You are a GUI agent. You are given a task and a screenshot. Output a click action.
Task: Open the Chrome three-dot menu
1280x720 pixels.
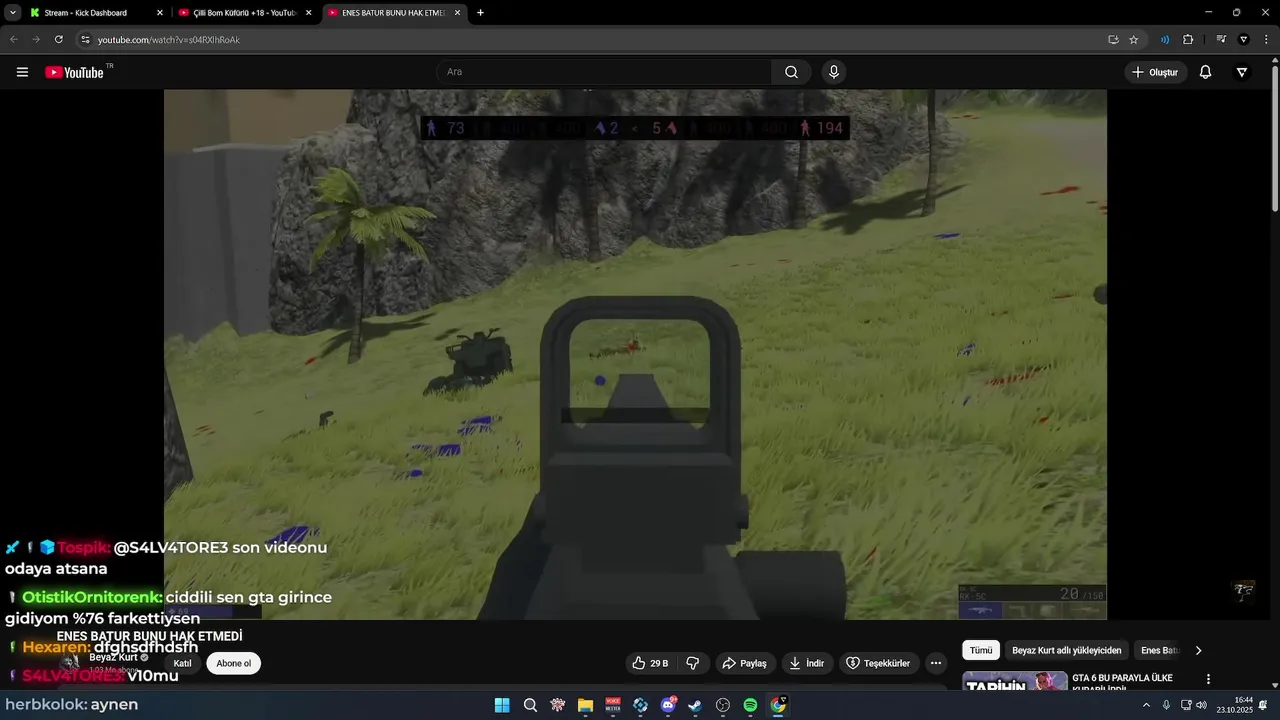pos(1266,39)
